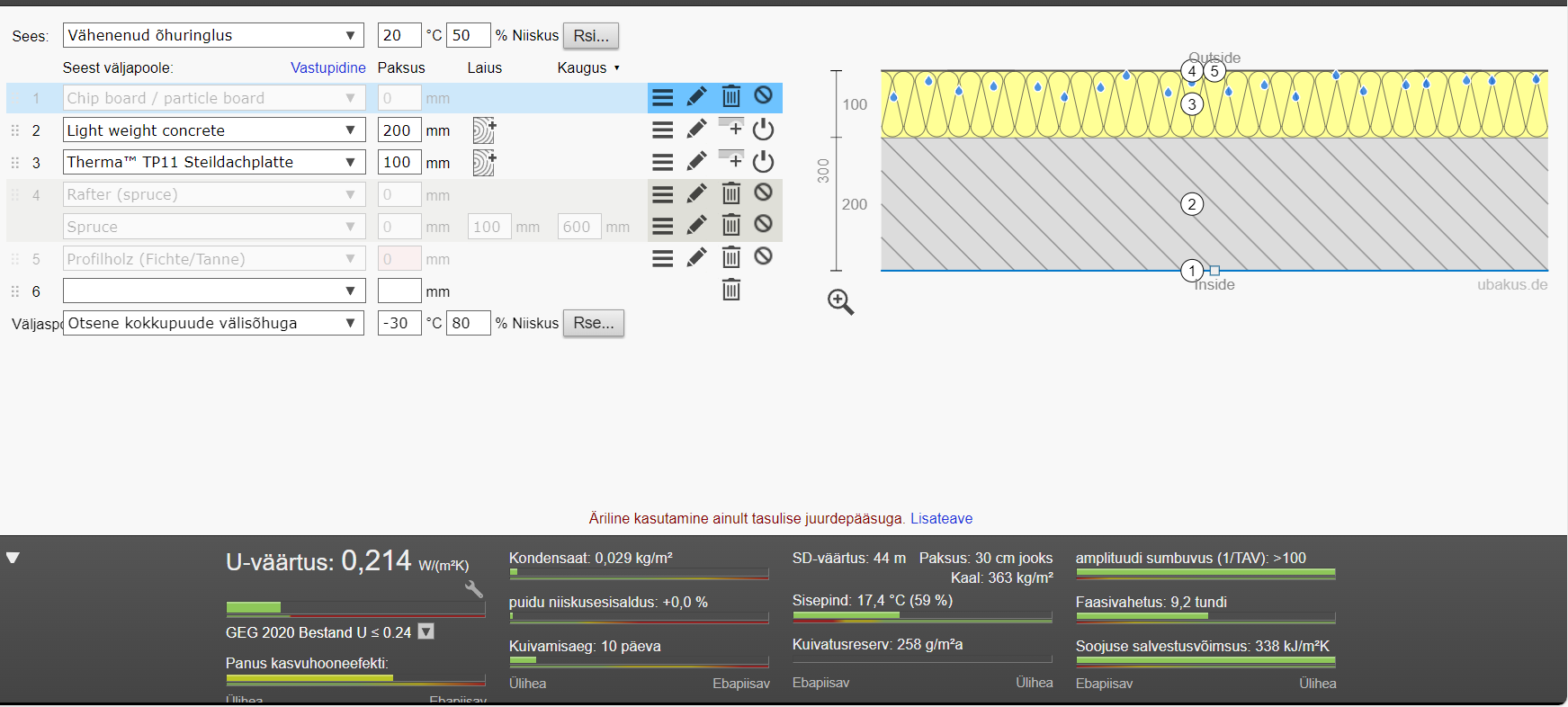Turn off Therma TP11 layer with power icon
Image resolution: width=1568 pixels, height=707 pixels.
[x=764, y=162]
